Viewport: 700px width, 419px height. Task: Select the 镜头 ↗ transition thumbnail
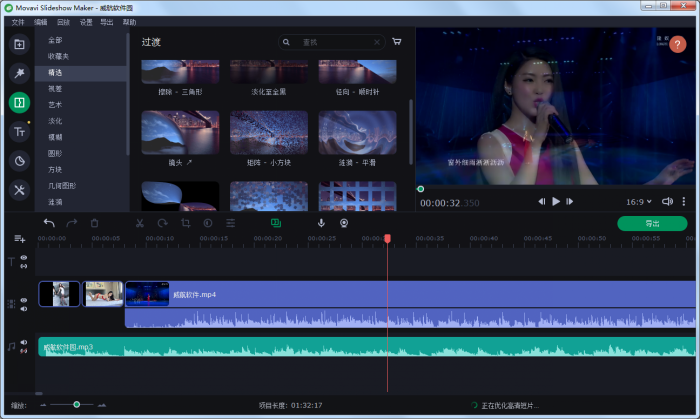[180, 133]
